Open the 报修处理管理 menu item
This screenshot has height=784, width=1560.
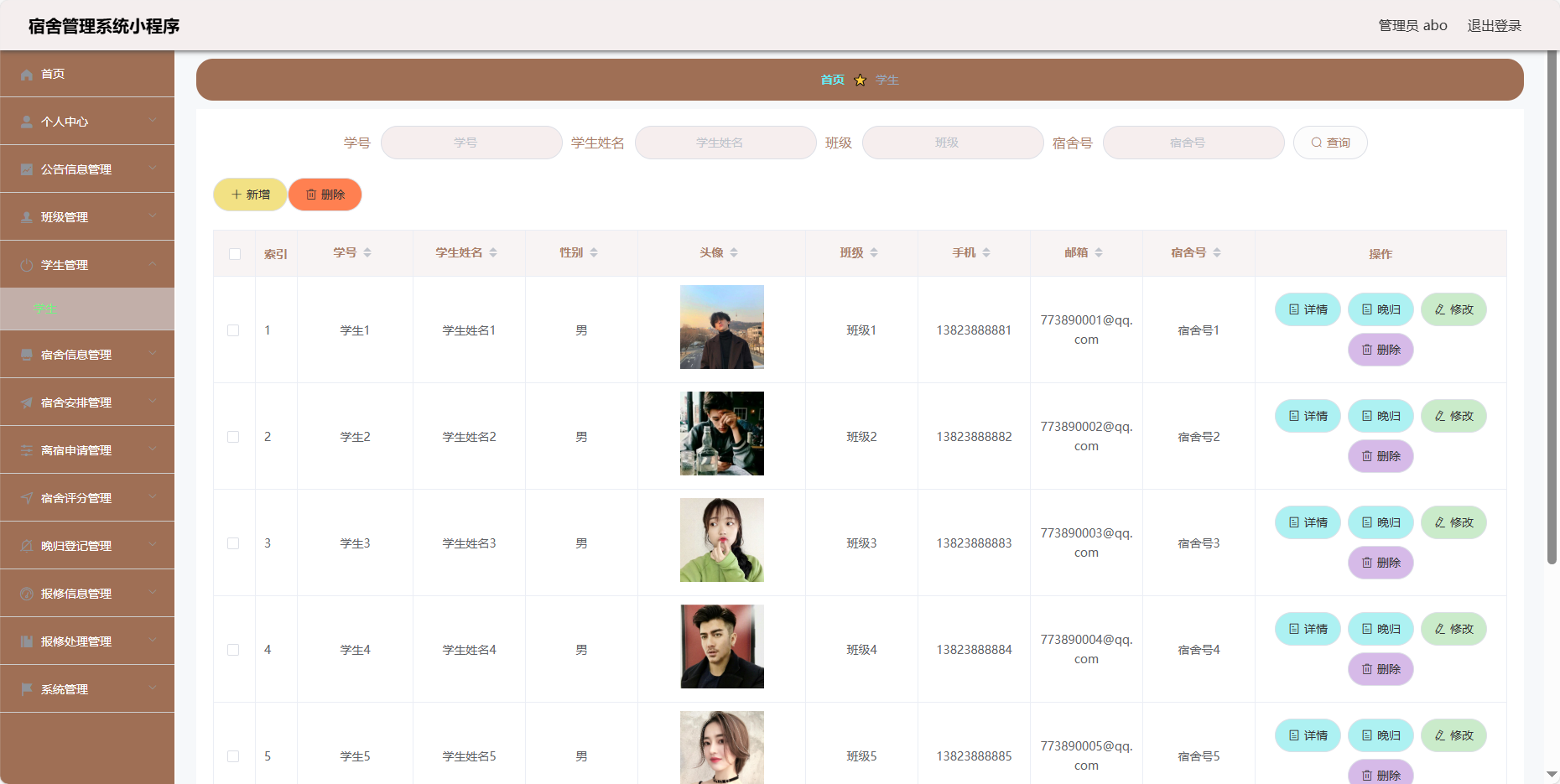pos(87,641)
